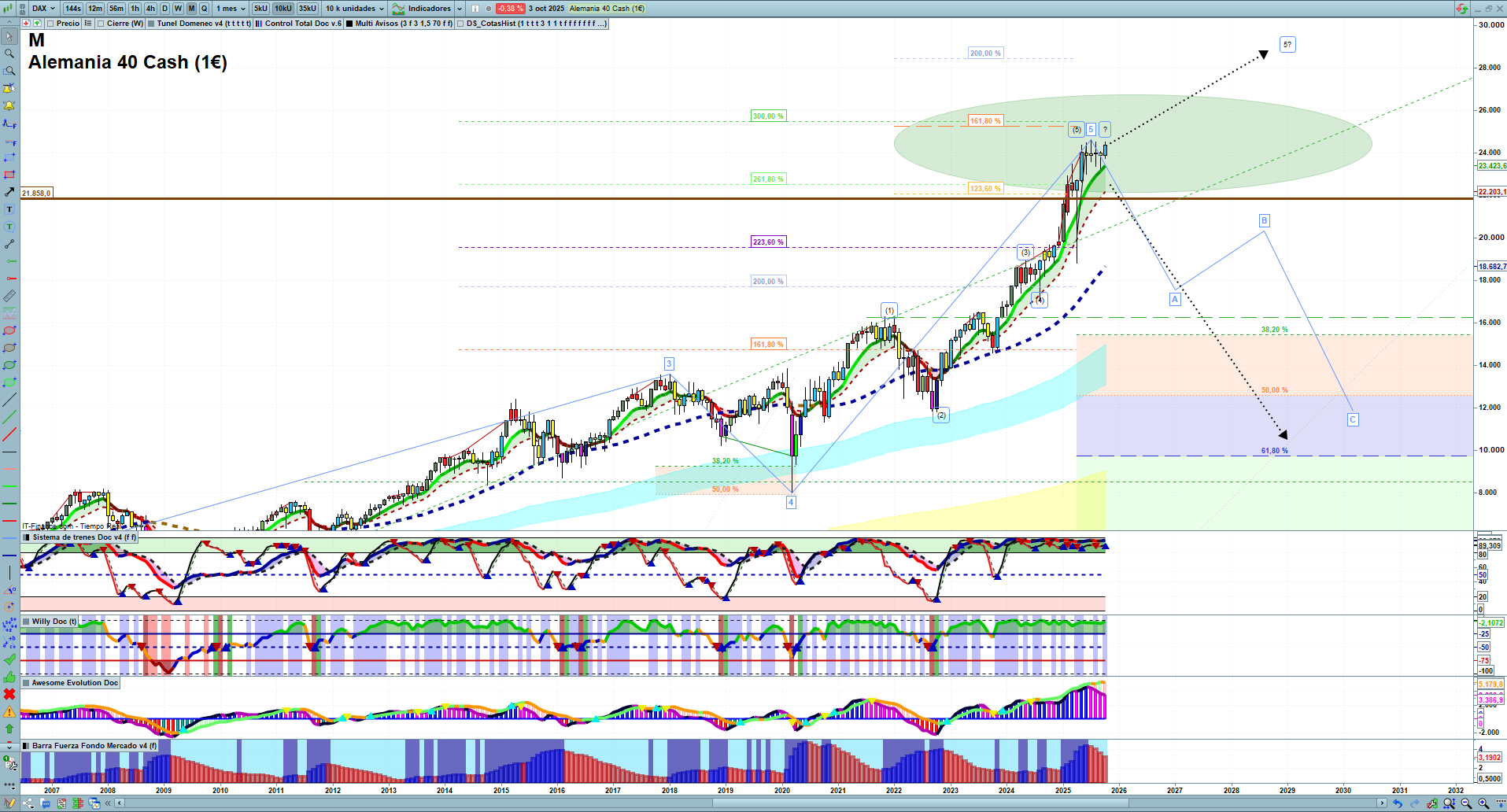This screenshot has width=1507, height=812.
Task: Select the segment line tool
Action: (9, 244)
